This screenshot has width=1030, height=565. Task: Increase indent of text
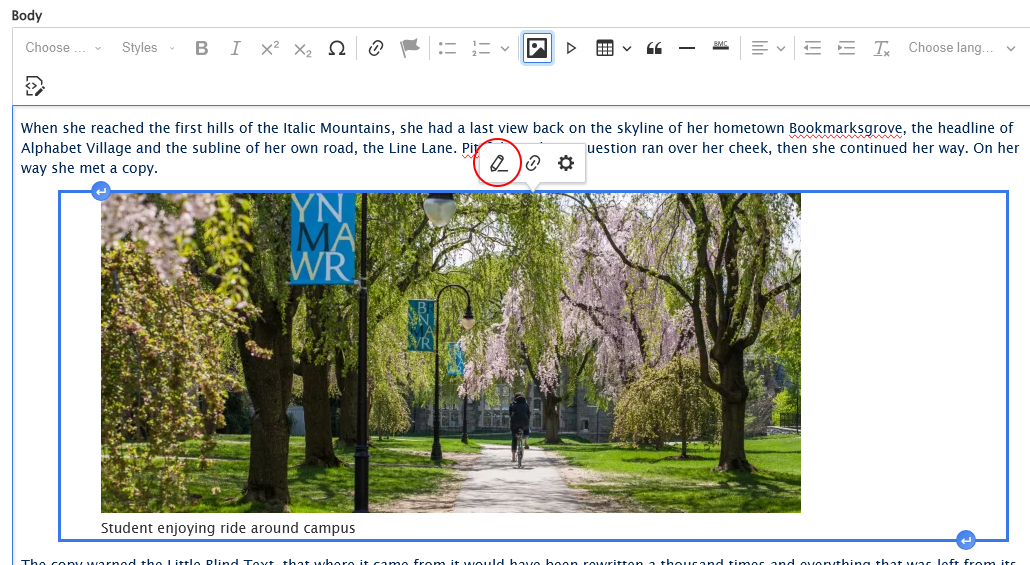[846, 48]
